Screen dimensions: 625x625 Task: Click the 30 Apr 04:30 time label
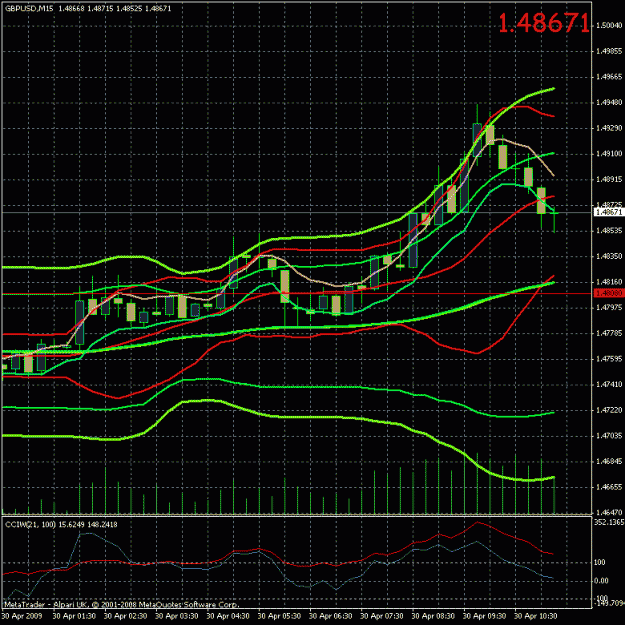click(228, 616)
